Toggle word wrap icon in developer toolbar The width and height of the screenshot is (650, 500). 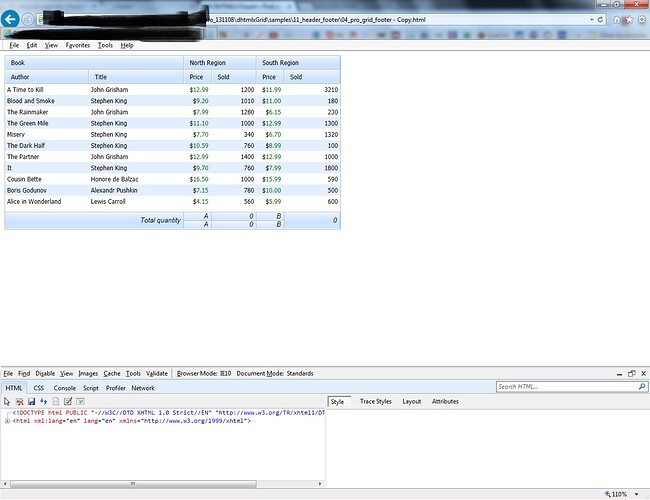click(80, 401)
